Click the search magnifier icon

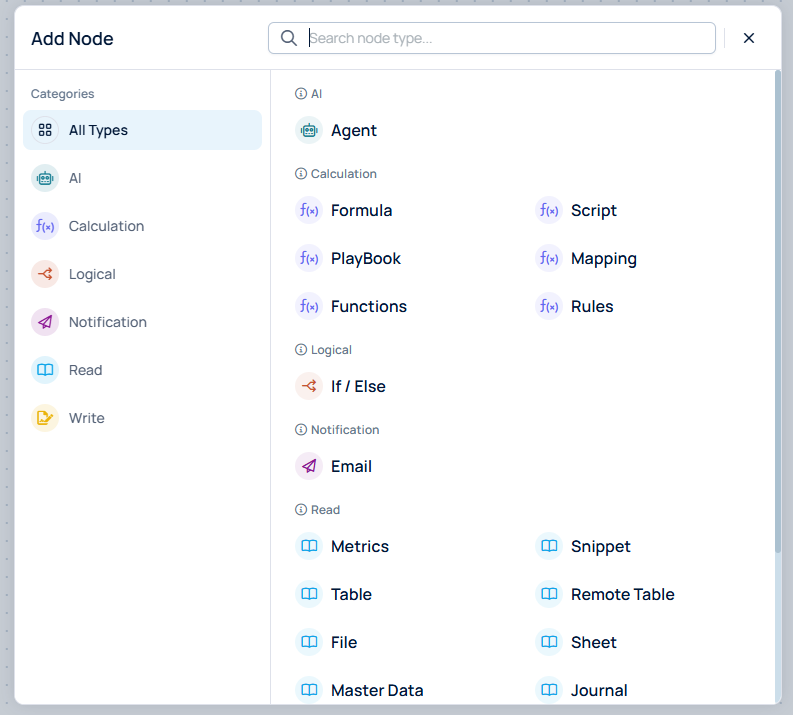point(289,38)
